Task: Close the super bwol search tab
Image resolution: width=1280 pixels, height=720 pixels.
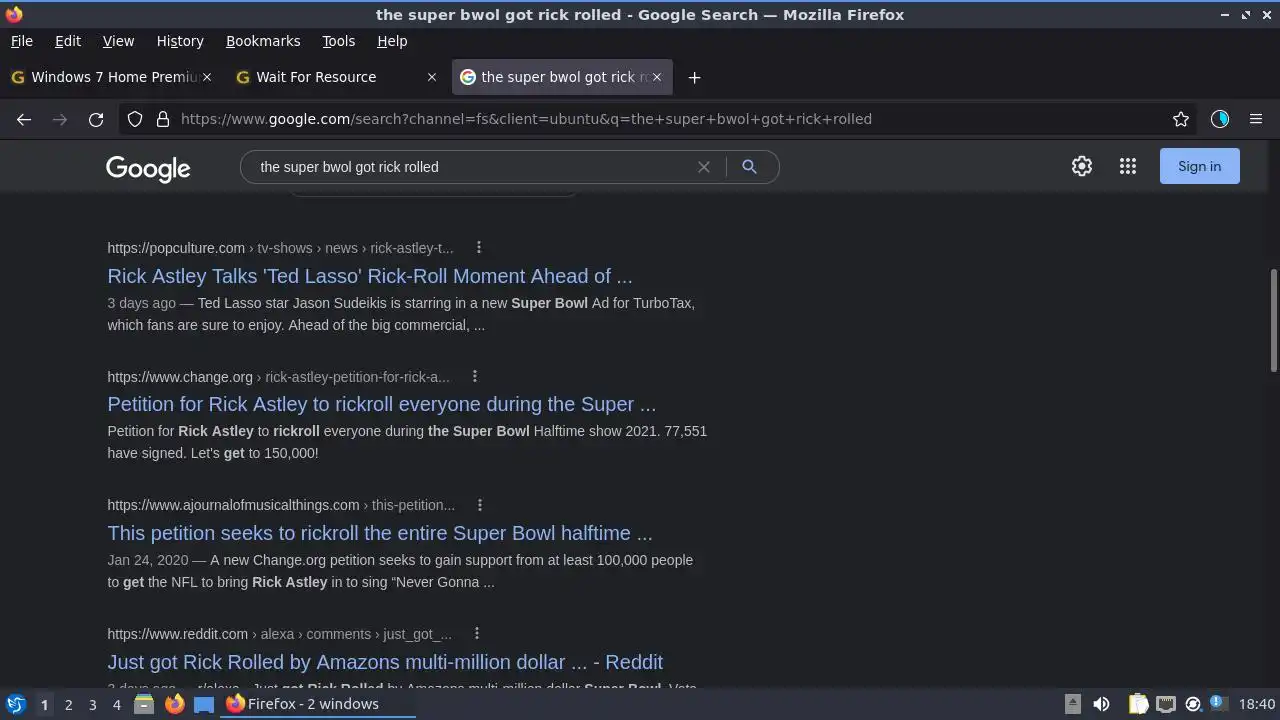Action: click(657, 77)
